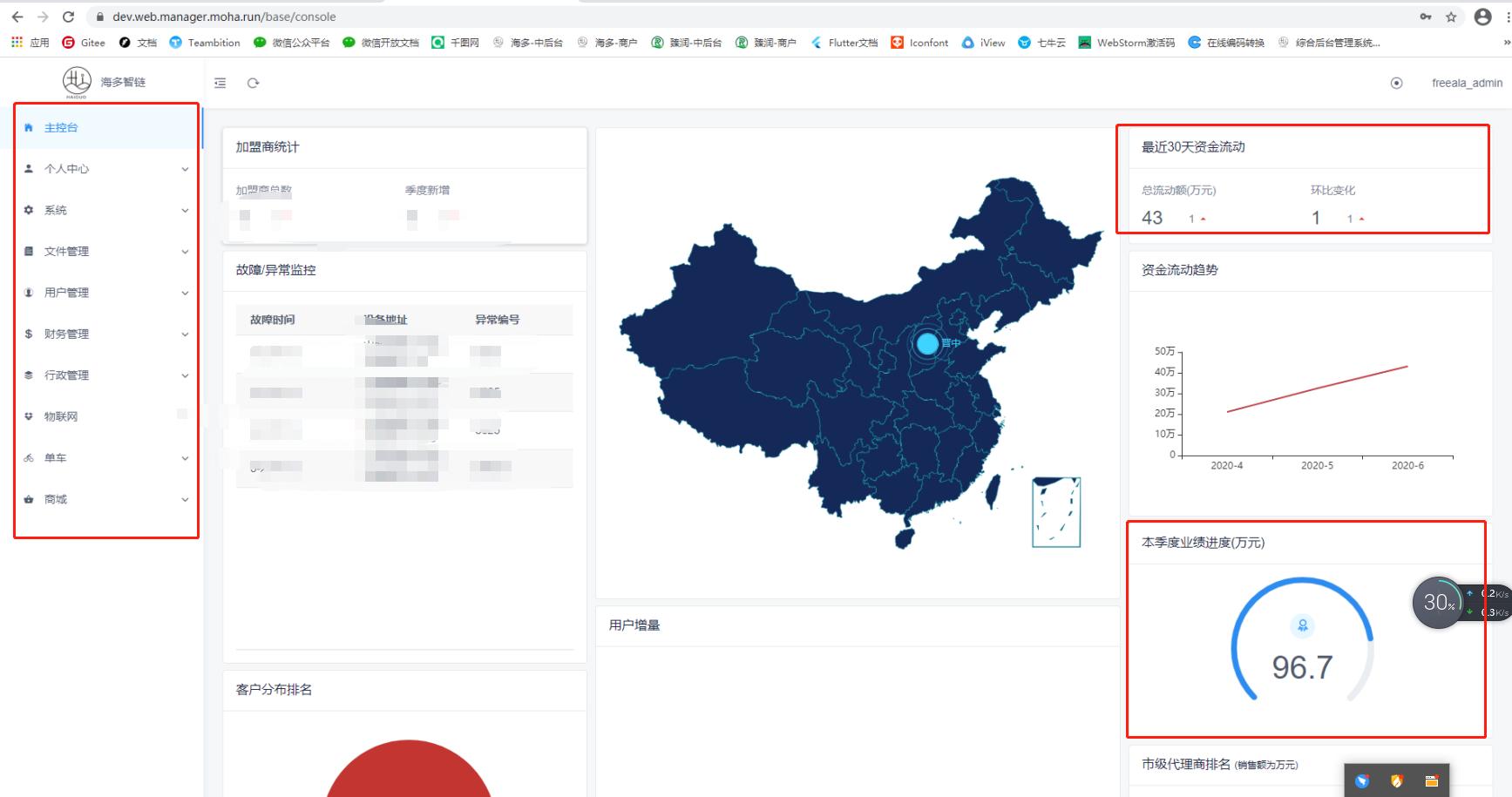Select the gear icon for 系统
This screenshot has height=797, width=1512.
click(29, 210)
